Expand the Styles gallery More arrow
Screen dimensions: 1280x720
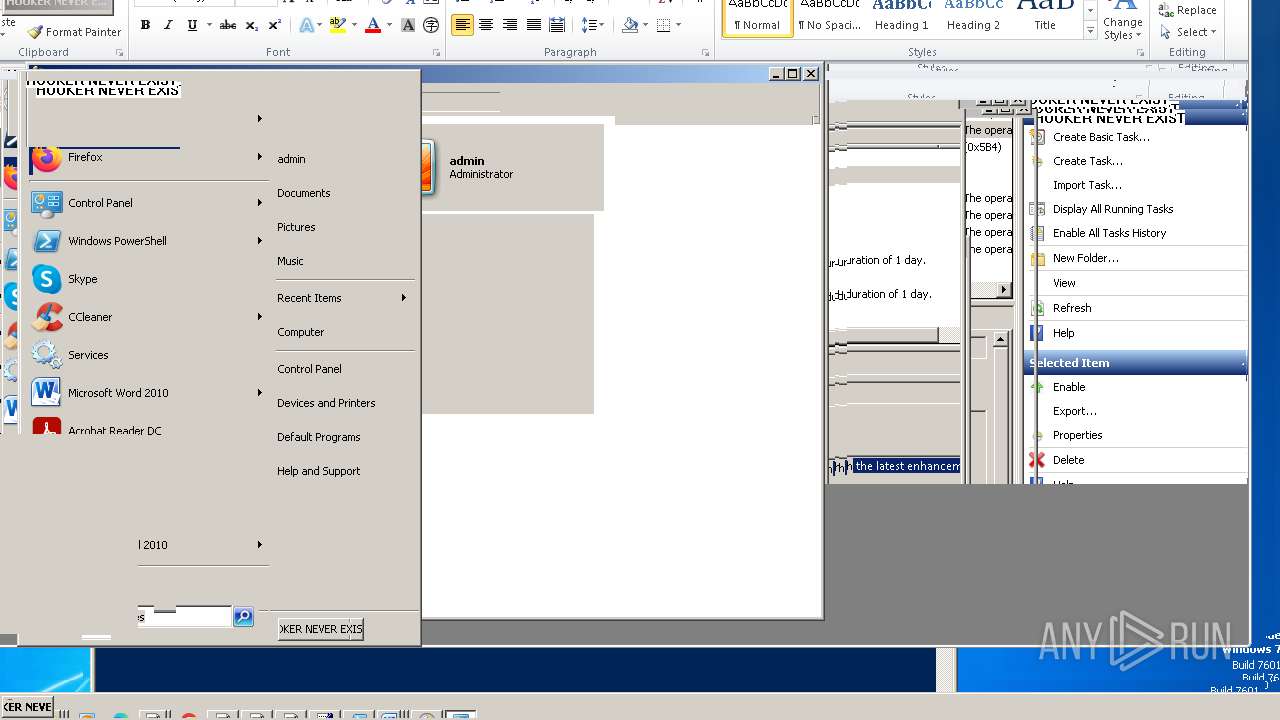pyautogui.click(x=1090, y=32)
